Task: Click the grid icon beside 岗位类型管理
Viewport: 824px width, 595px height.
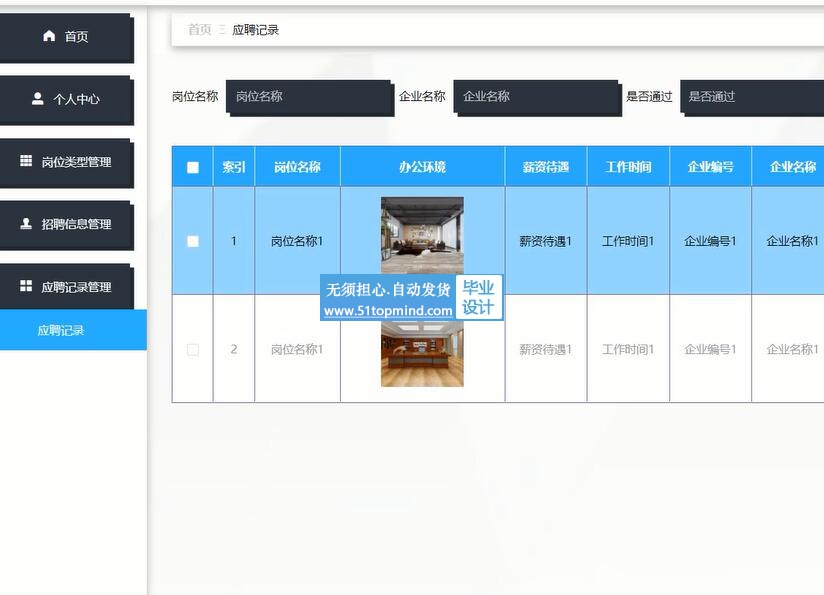Action: [26, 161]
